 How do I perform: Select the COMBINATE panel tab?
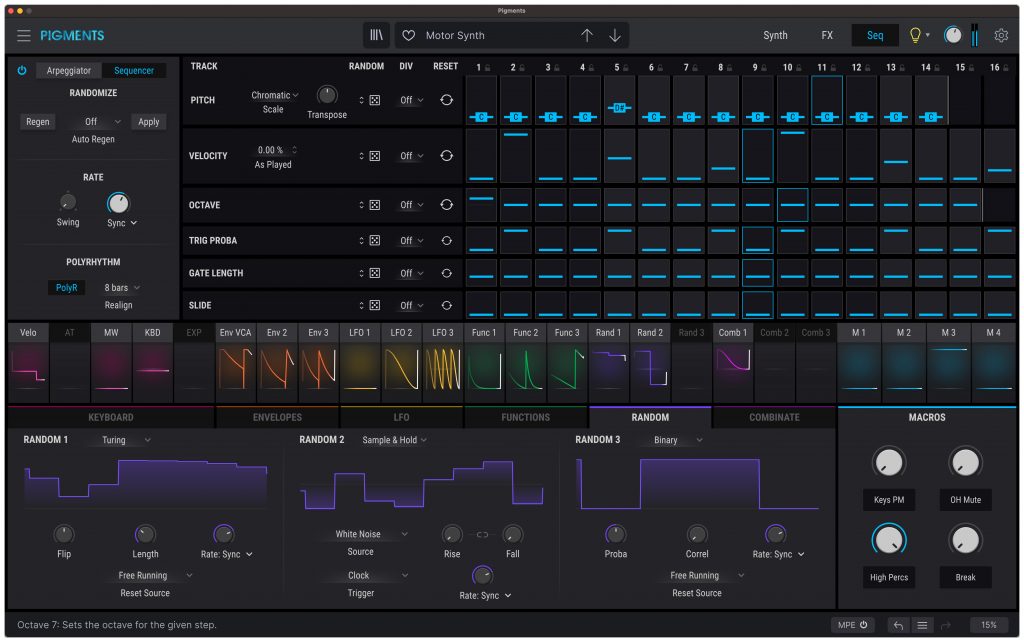point(775,417)
